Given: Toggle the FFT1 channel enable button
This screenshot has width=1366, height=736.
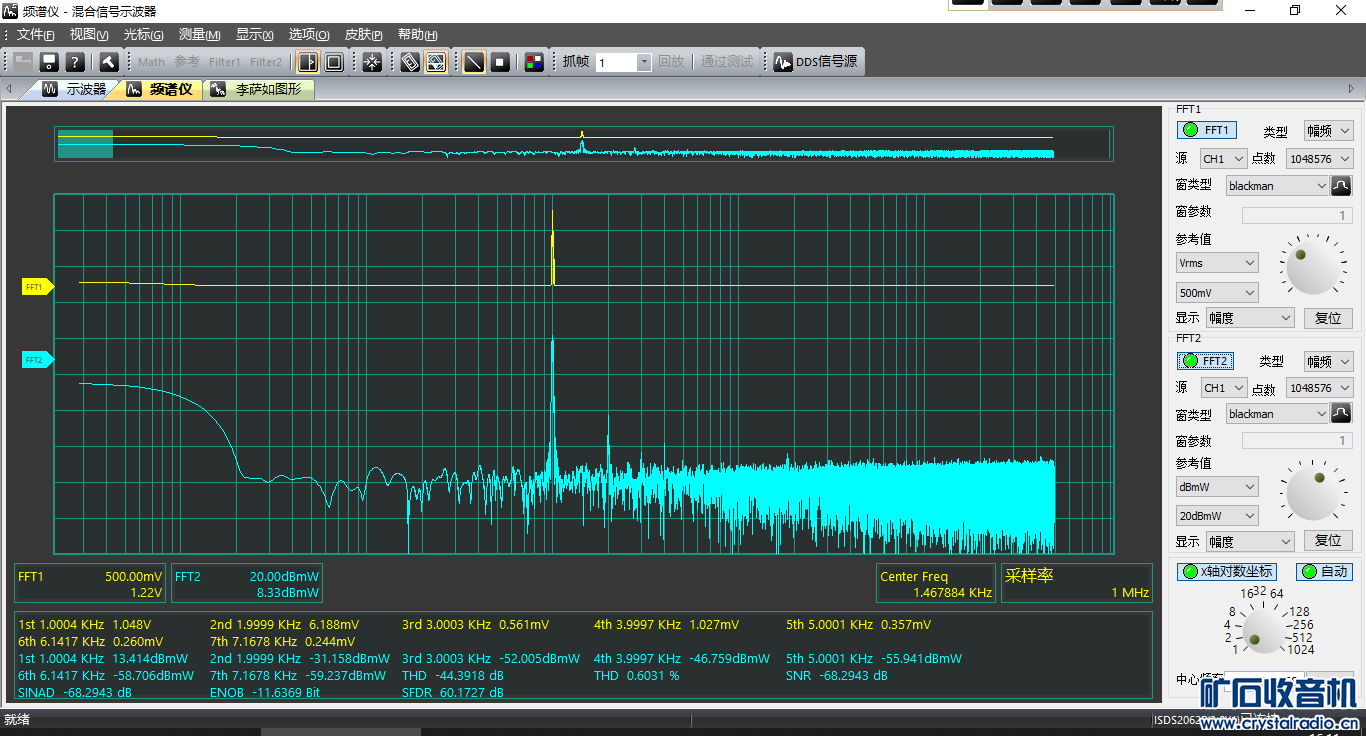Looking at the screenshot, I should tap(1207, 130).
